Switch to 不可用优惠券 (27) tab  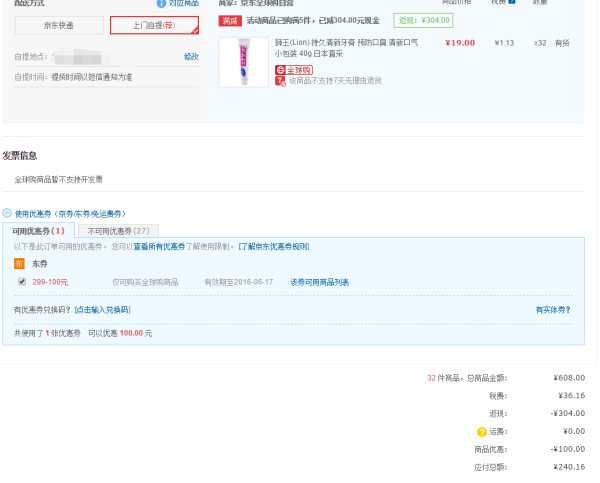point(118,231)
